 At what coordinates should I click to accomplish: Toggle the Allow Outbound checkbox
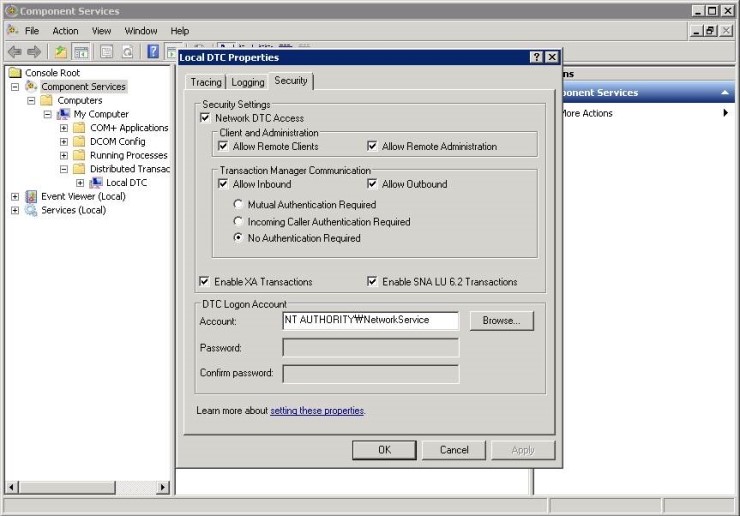[372, 184]
